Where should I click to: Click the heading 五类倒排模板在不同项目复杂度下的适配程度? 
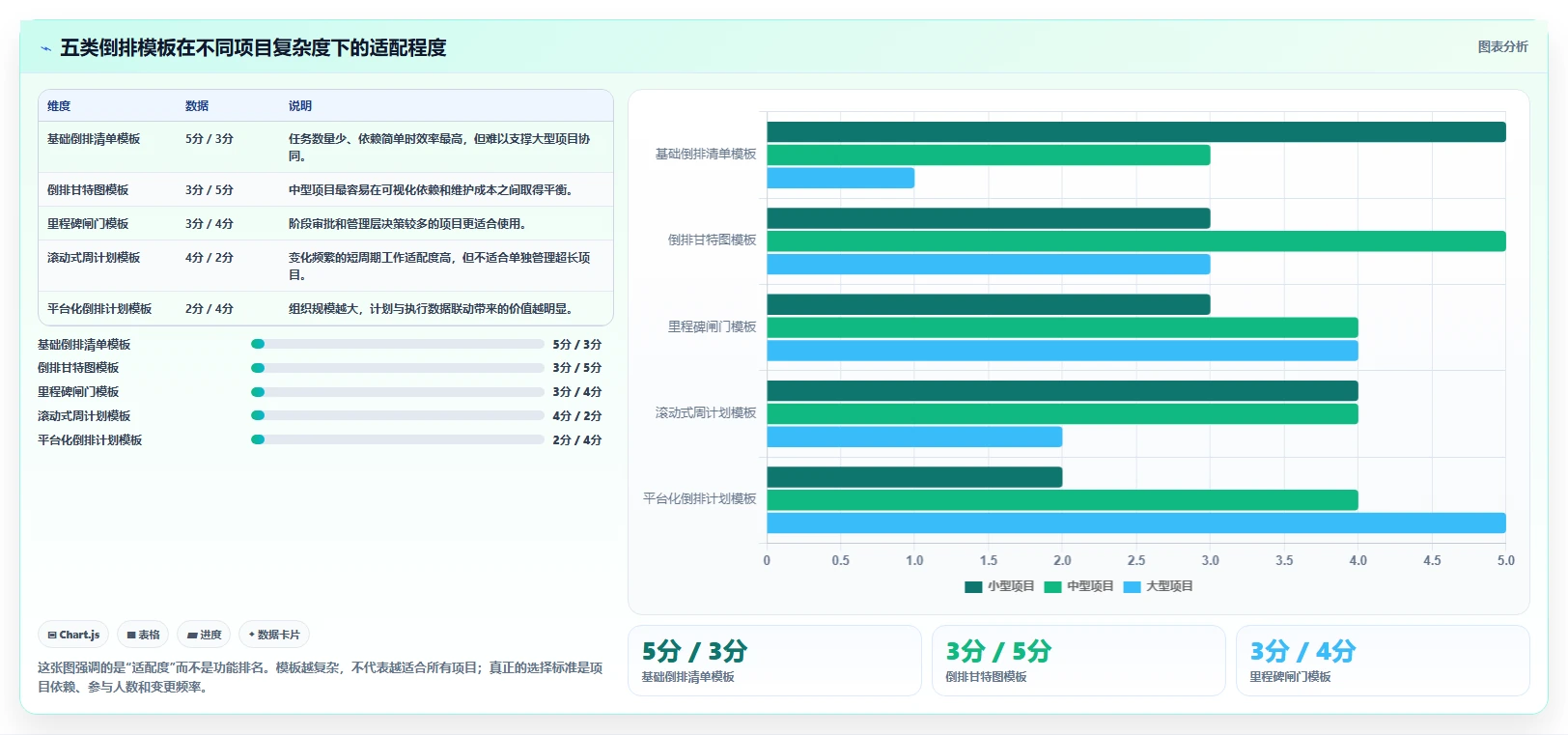(x=253, y=47)
